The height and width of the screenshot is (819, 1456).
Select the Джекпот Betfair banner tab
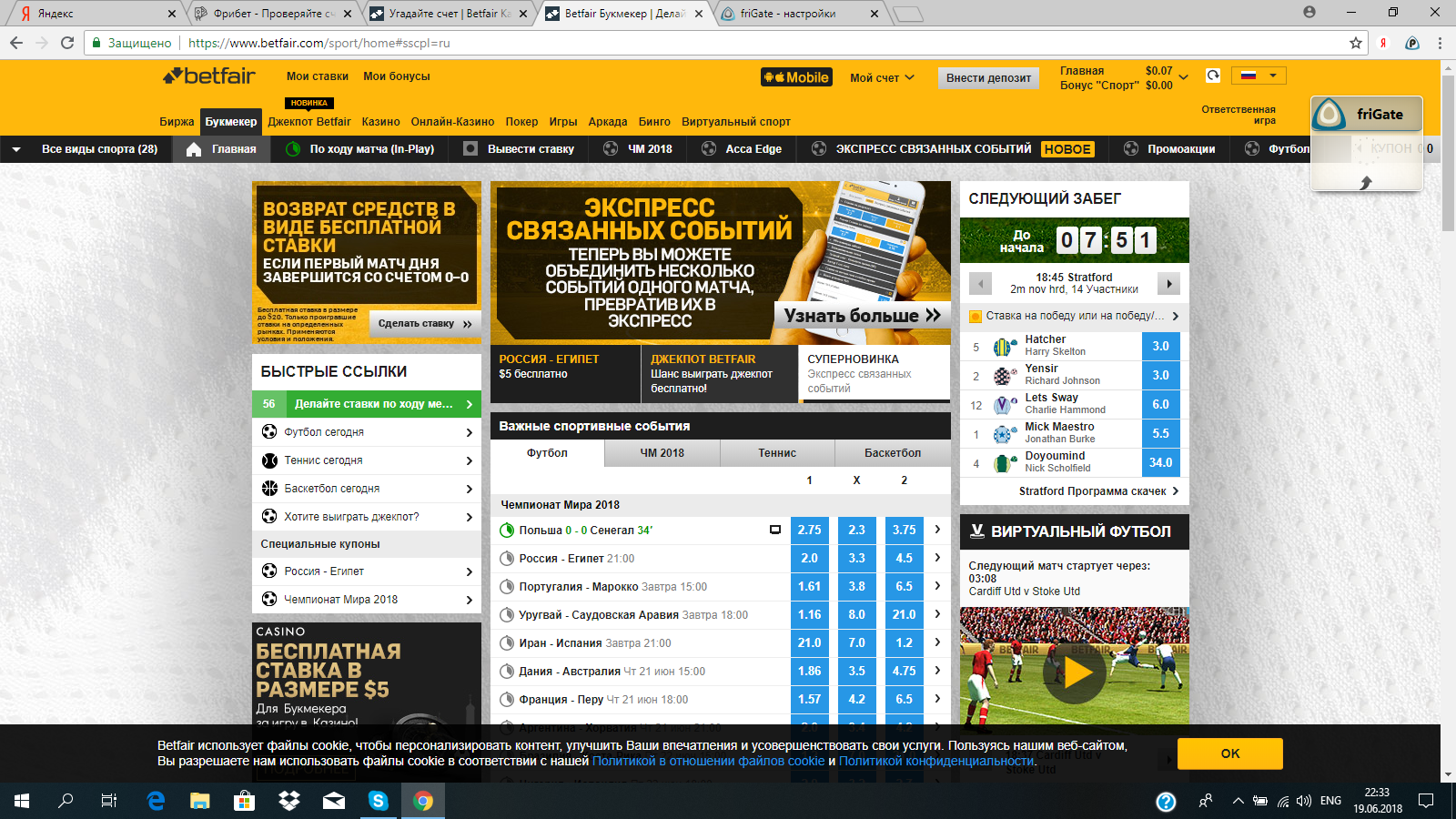point(720,373)
